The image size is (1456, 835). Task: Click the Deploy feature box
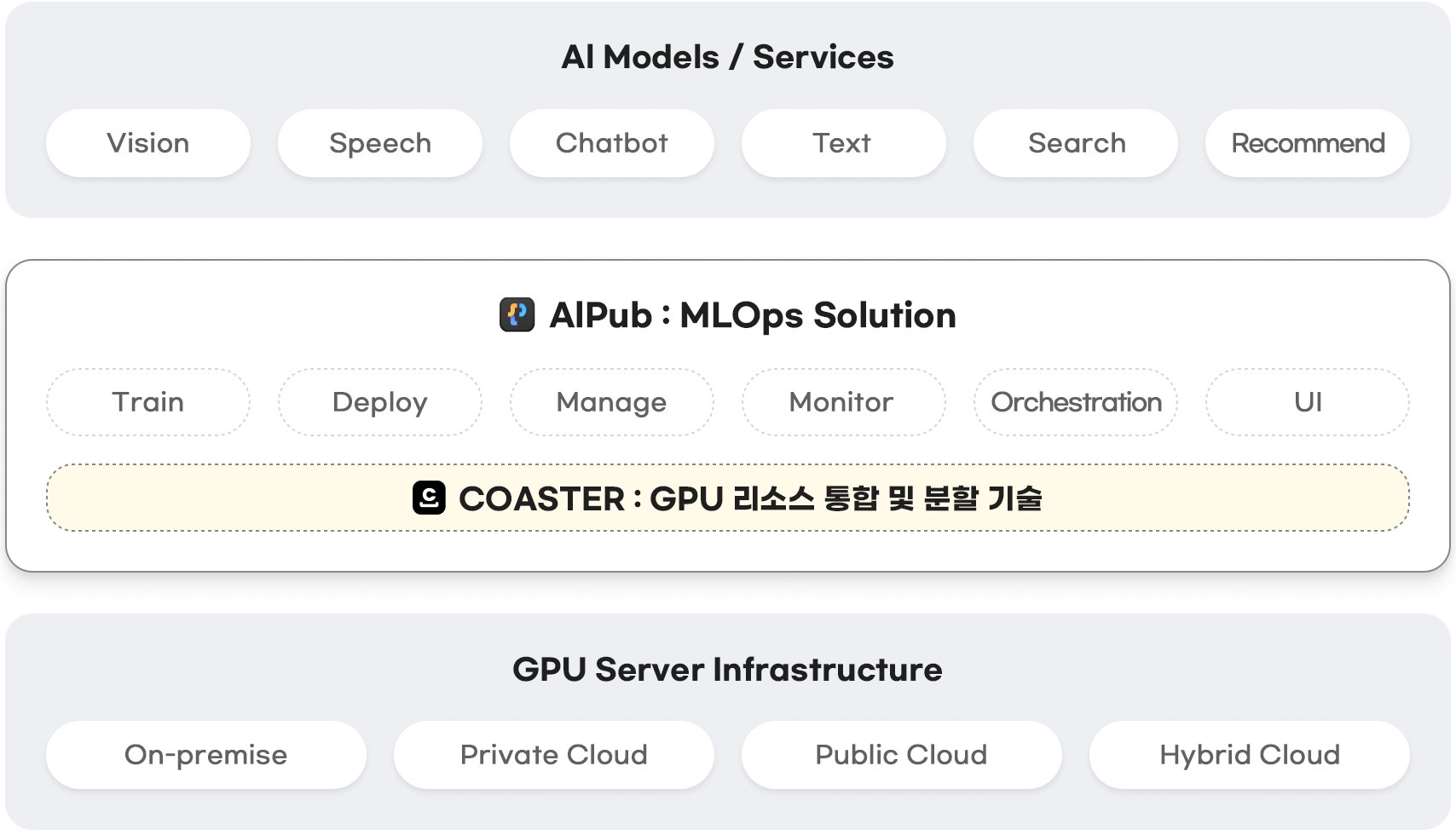(x=380, y=402)
